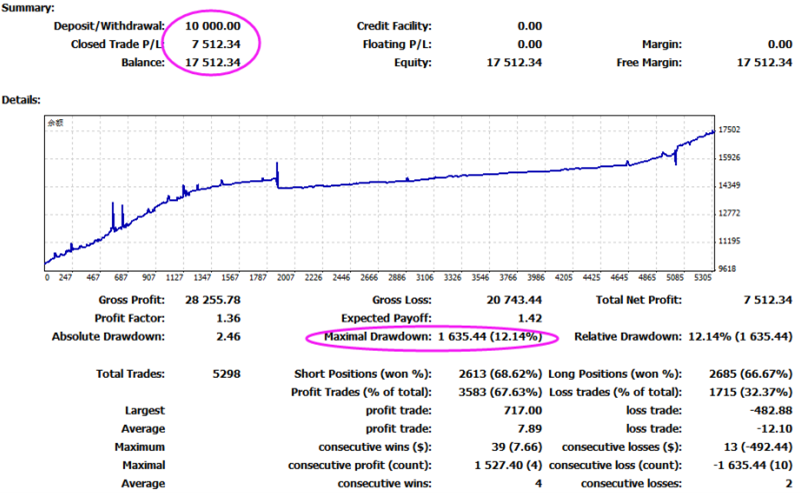This screenshot has width=802, height=493.
Task: Click average loss trade value -12.10
Action: [x=774, y=429]
